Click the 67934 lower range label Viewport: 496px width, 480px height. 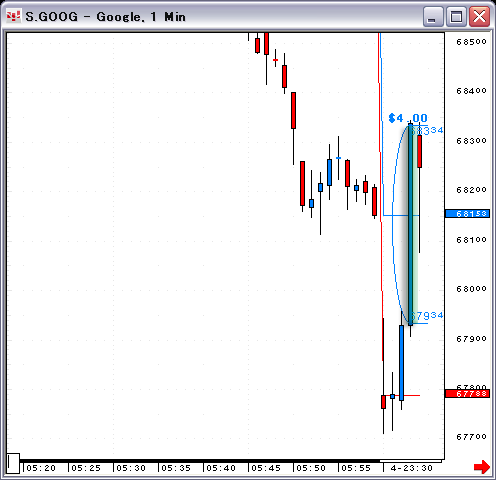(427, 315)
